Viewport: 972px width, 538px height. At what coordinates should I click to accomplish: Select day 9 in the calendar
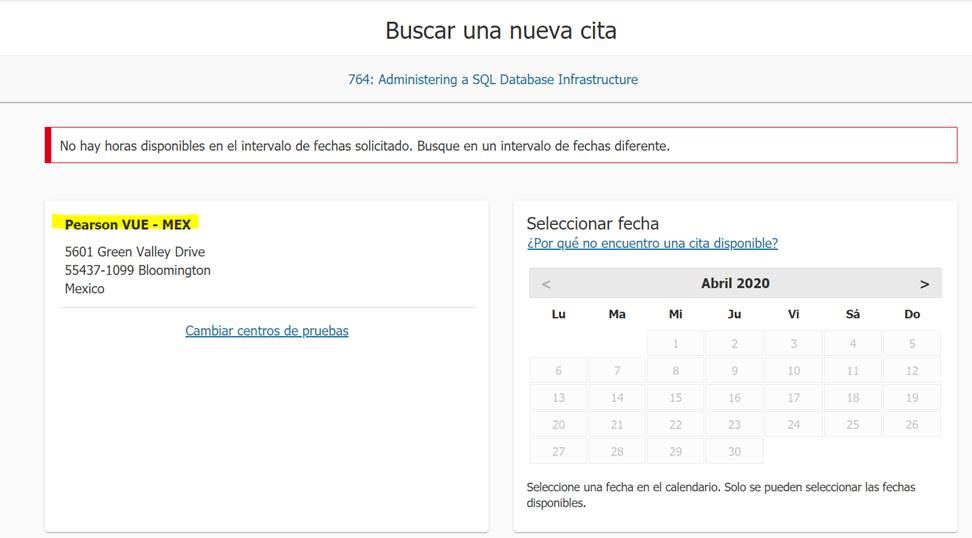pos(735,371)
